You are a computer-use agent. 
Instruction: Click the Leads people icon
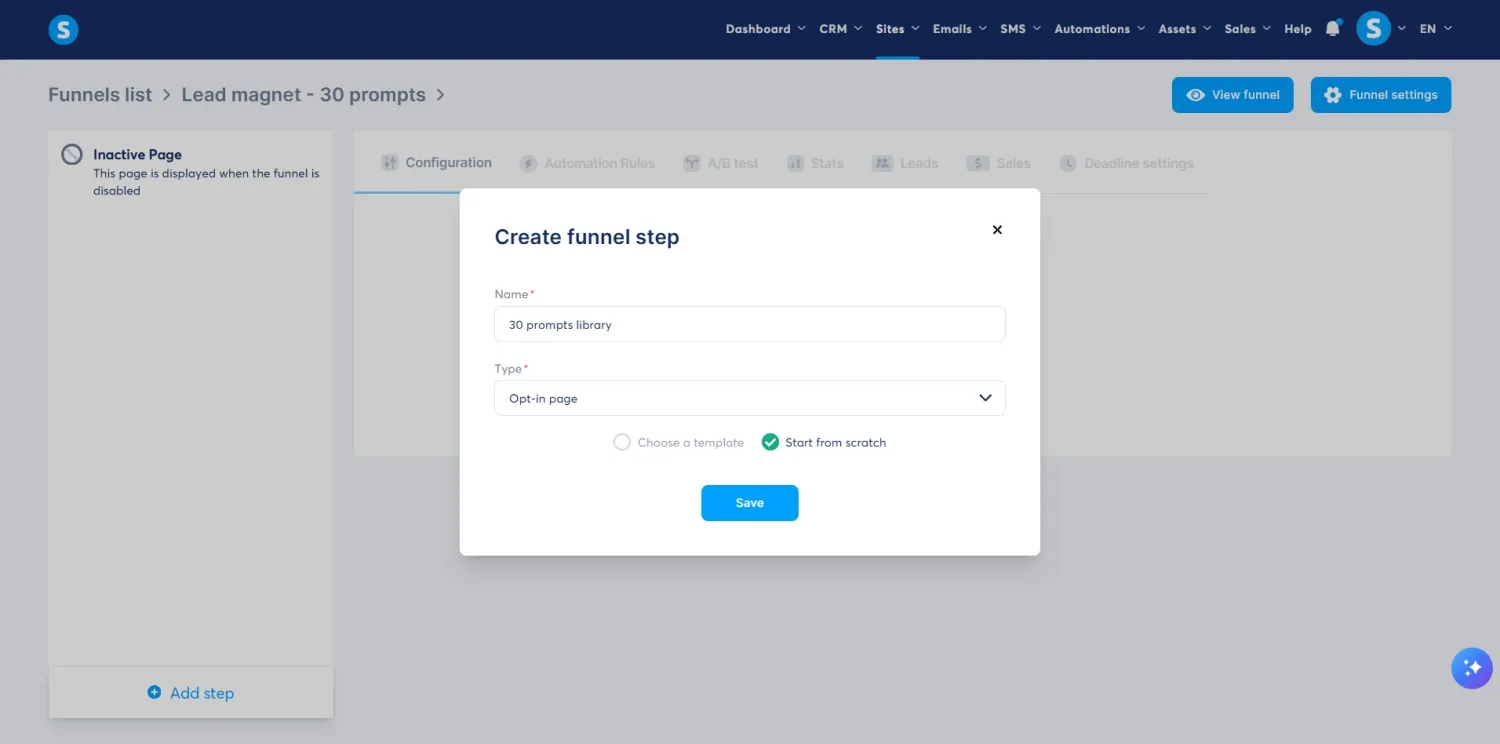pos(881,163)
